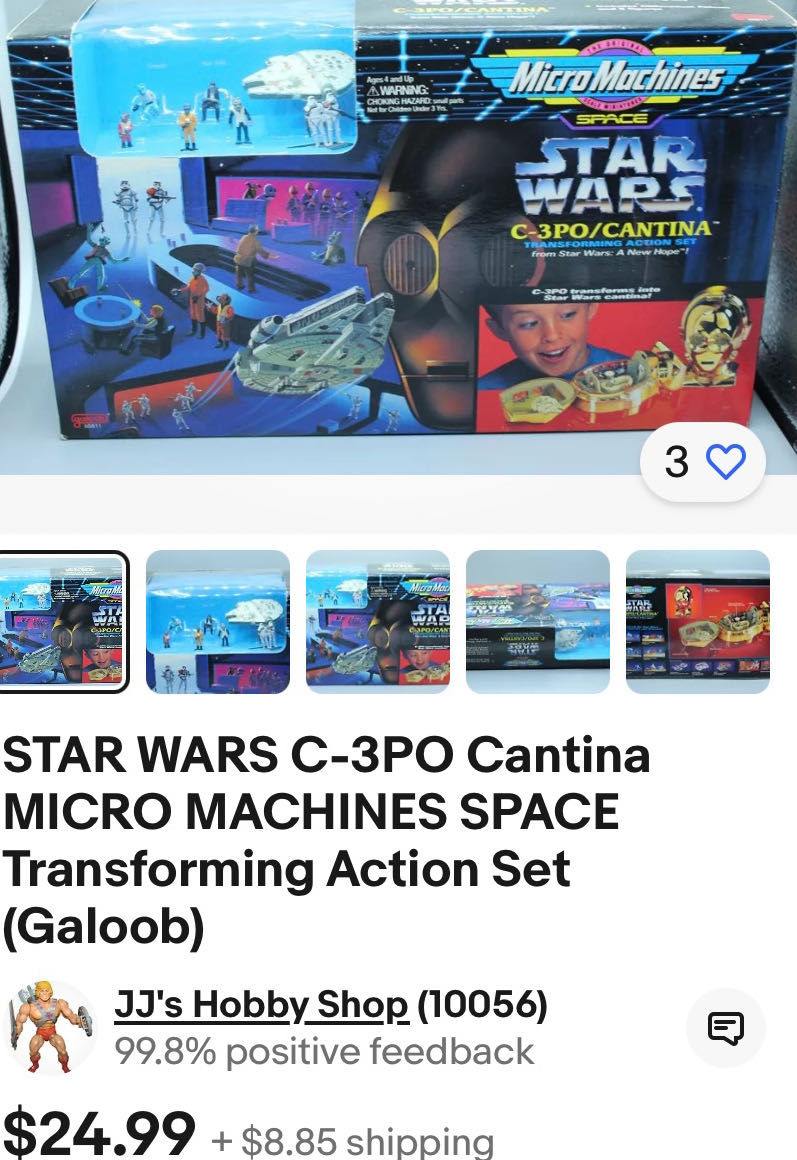
Task: Show the close-up figures window thumbnail
Action: pyautogui.click(x=218, y=622)
